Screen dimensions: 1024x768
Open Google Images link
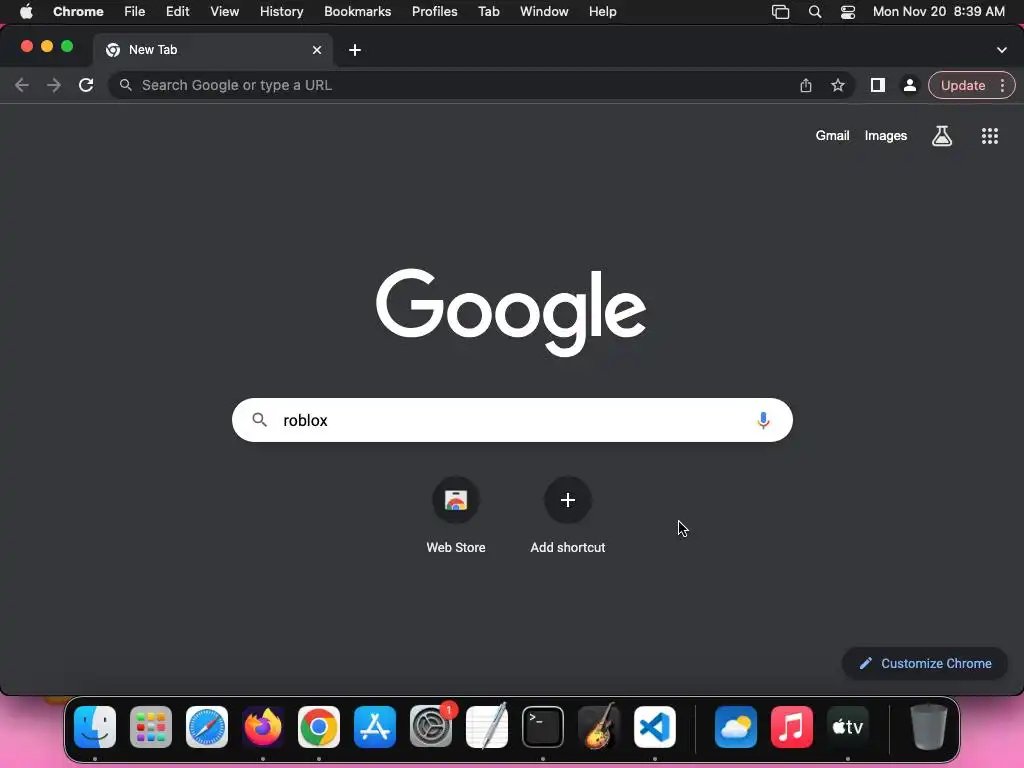point(886,136)
